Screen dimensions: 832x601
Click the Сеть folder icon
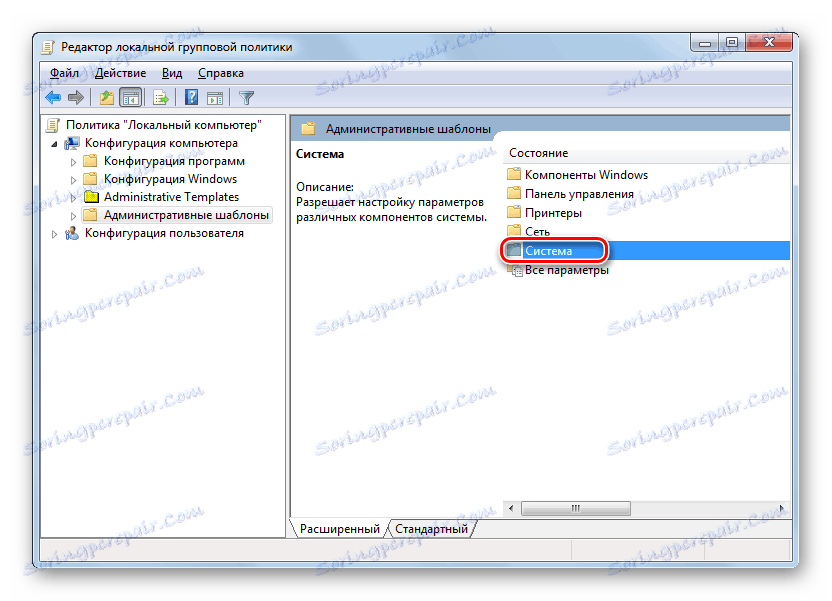pyautogui.click(x=514, y=231)
